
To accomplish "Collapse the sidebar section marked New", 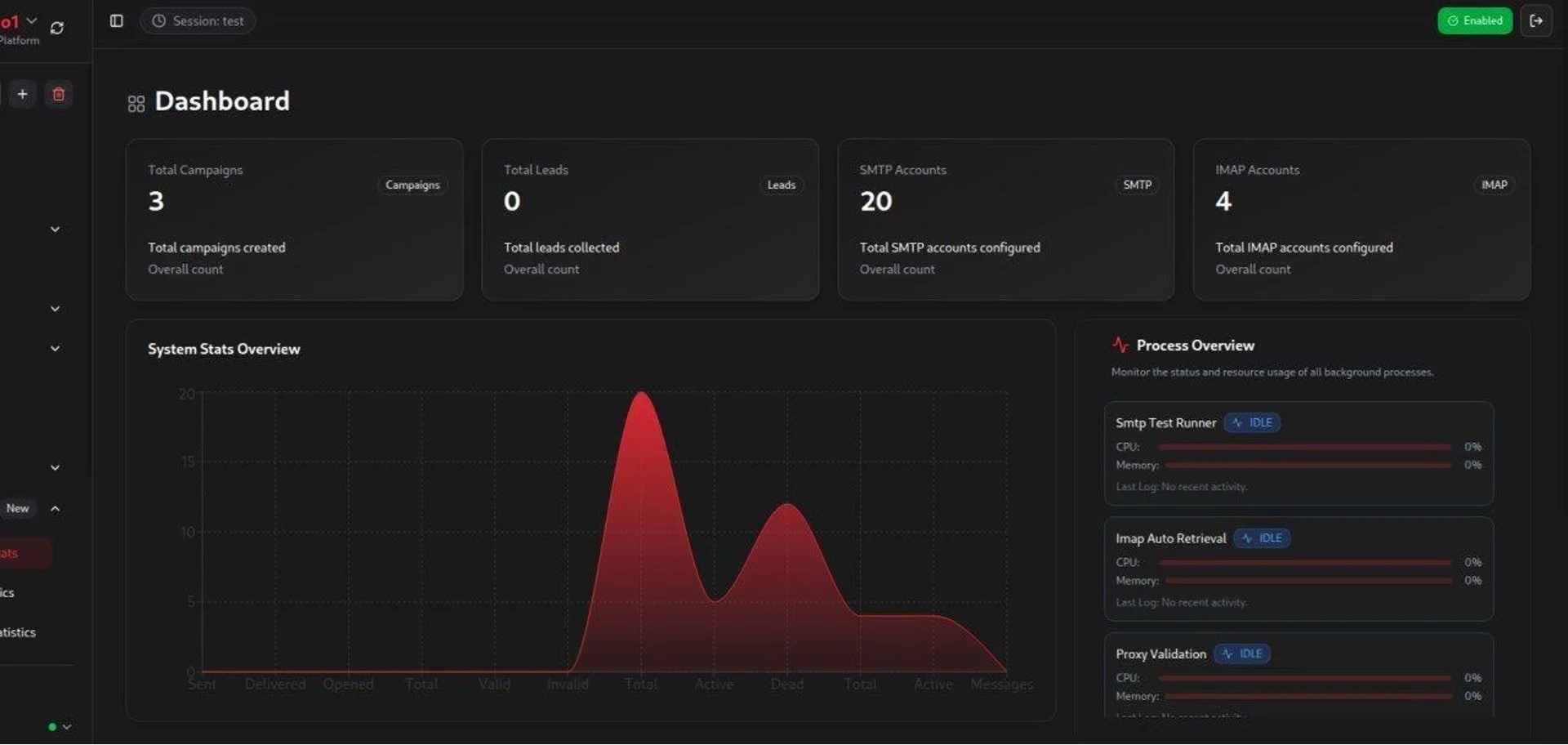I will [x=56, y=509].
